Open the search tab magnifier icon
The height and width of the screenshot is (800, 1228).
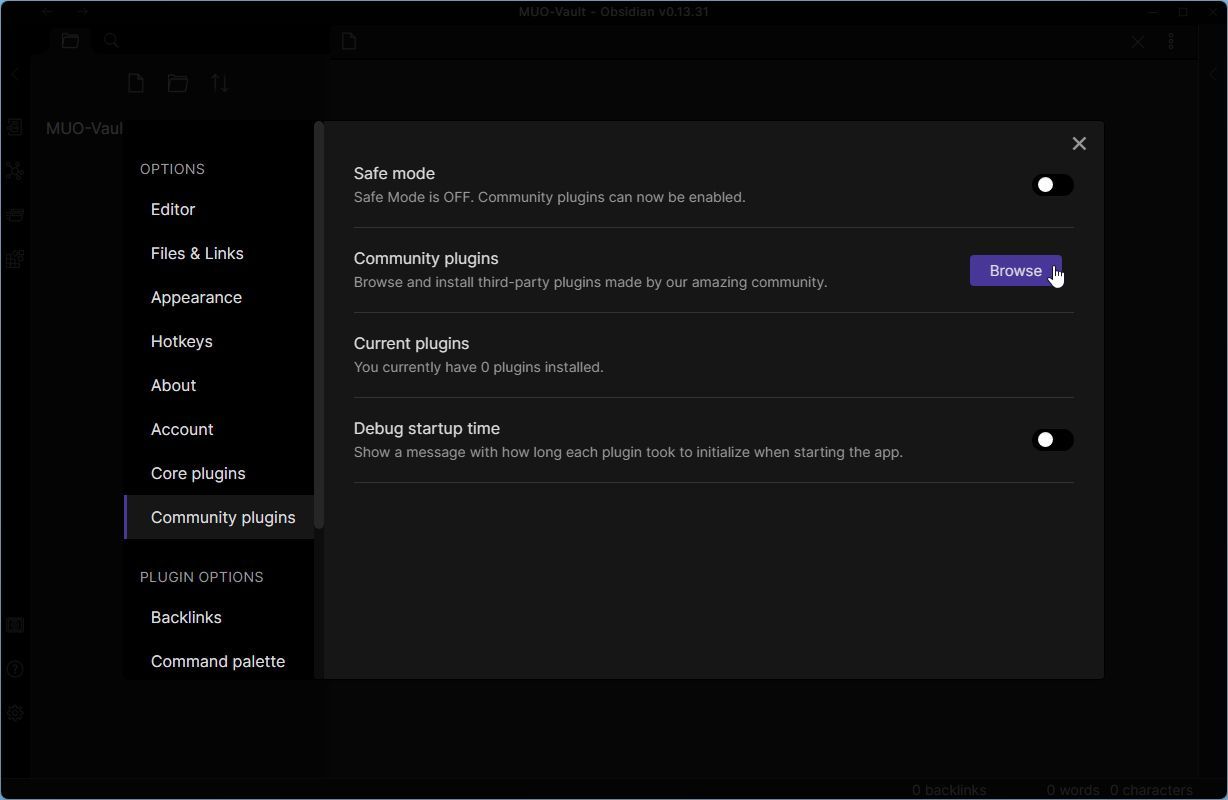pyautogui.click(x=112, y=41)
